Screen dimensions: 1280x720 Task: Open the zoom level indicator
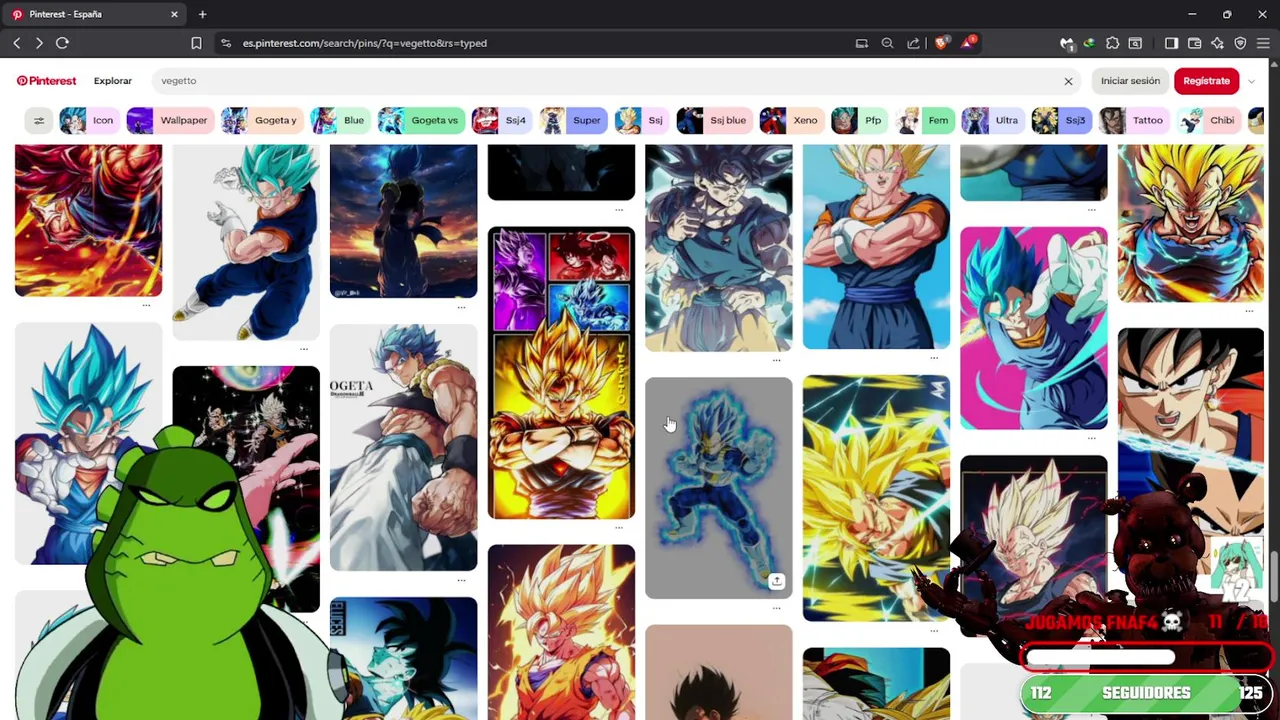click(x=887, y=43)
